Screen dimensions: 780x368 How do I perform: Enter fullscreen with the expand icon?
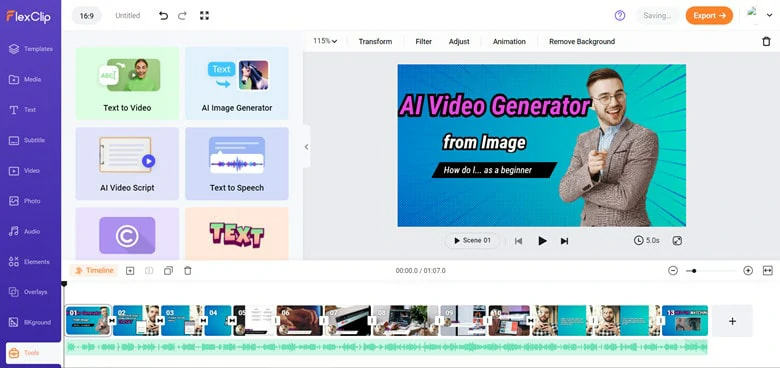pos(204,16)
